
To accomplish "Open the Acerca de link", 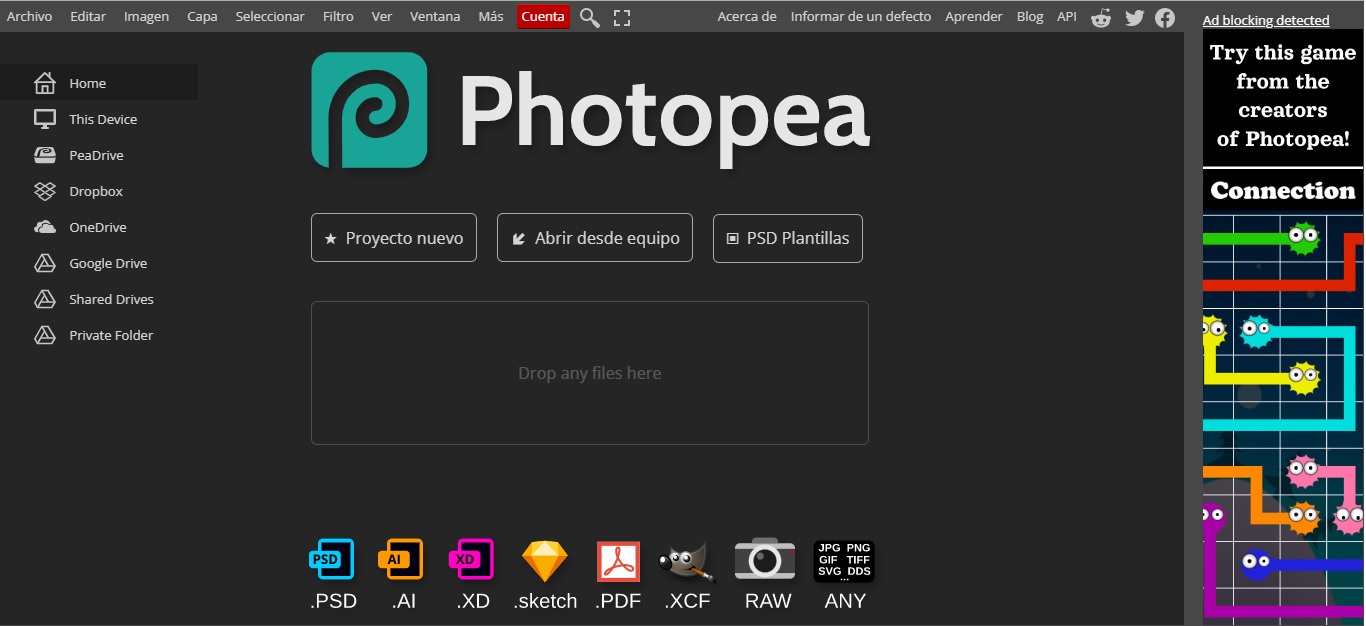I will [747, 16].
